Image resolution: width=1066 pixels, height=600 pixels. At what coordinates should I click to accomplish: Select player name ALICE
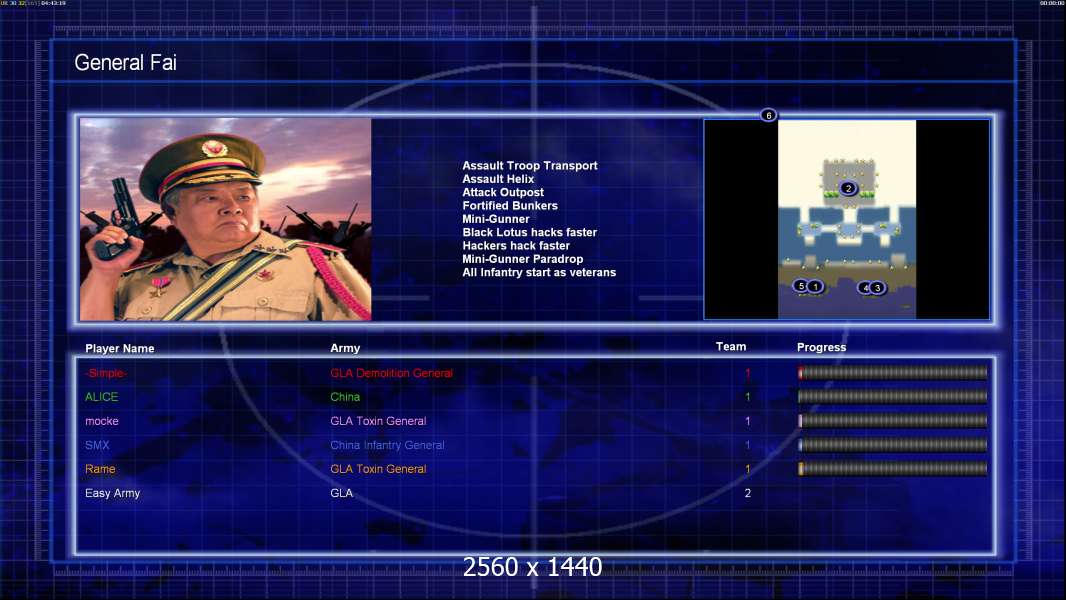(x=101, y=397)
